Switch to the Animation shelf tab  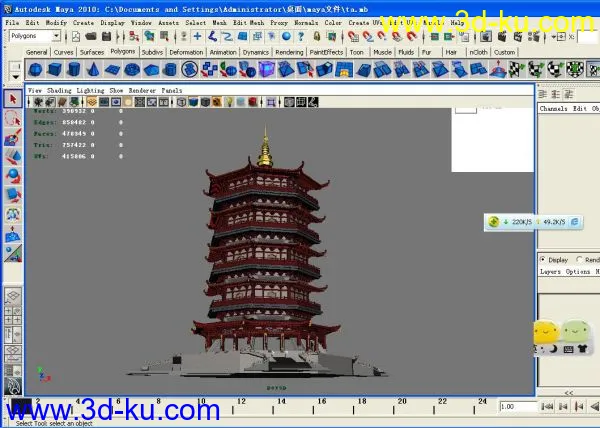coord(223,52)
